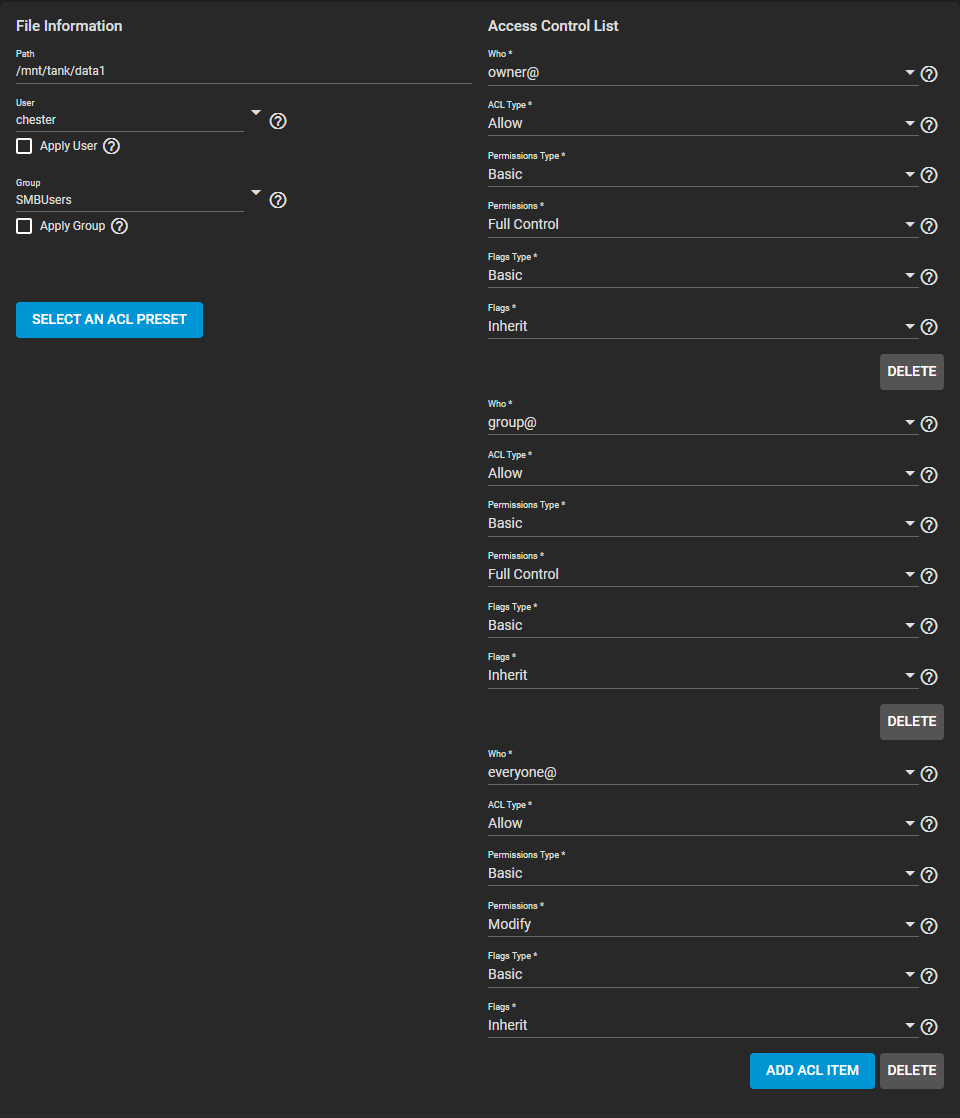
Task: Click help icon beside Group field
Action: pos(279,200)
